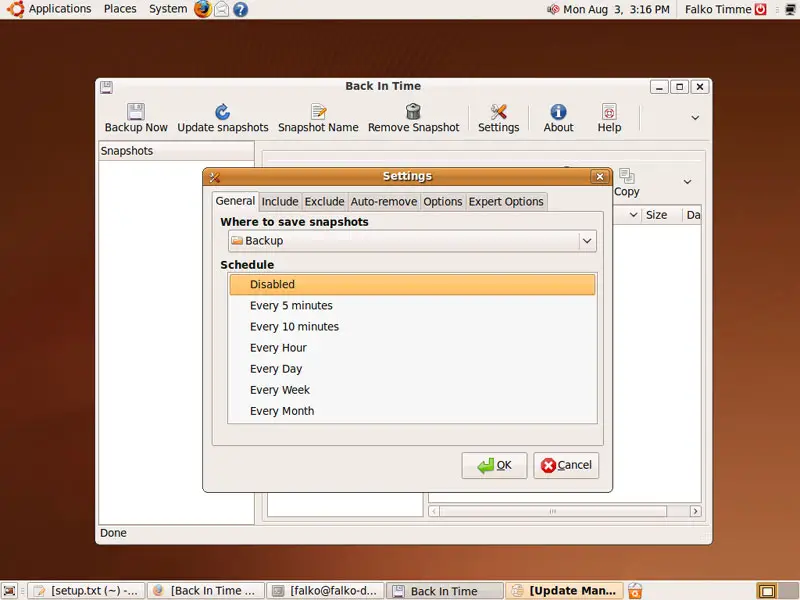800x600 pixels.
Task: Click the blue help question mark icon
Action: 240,9
